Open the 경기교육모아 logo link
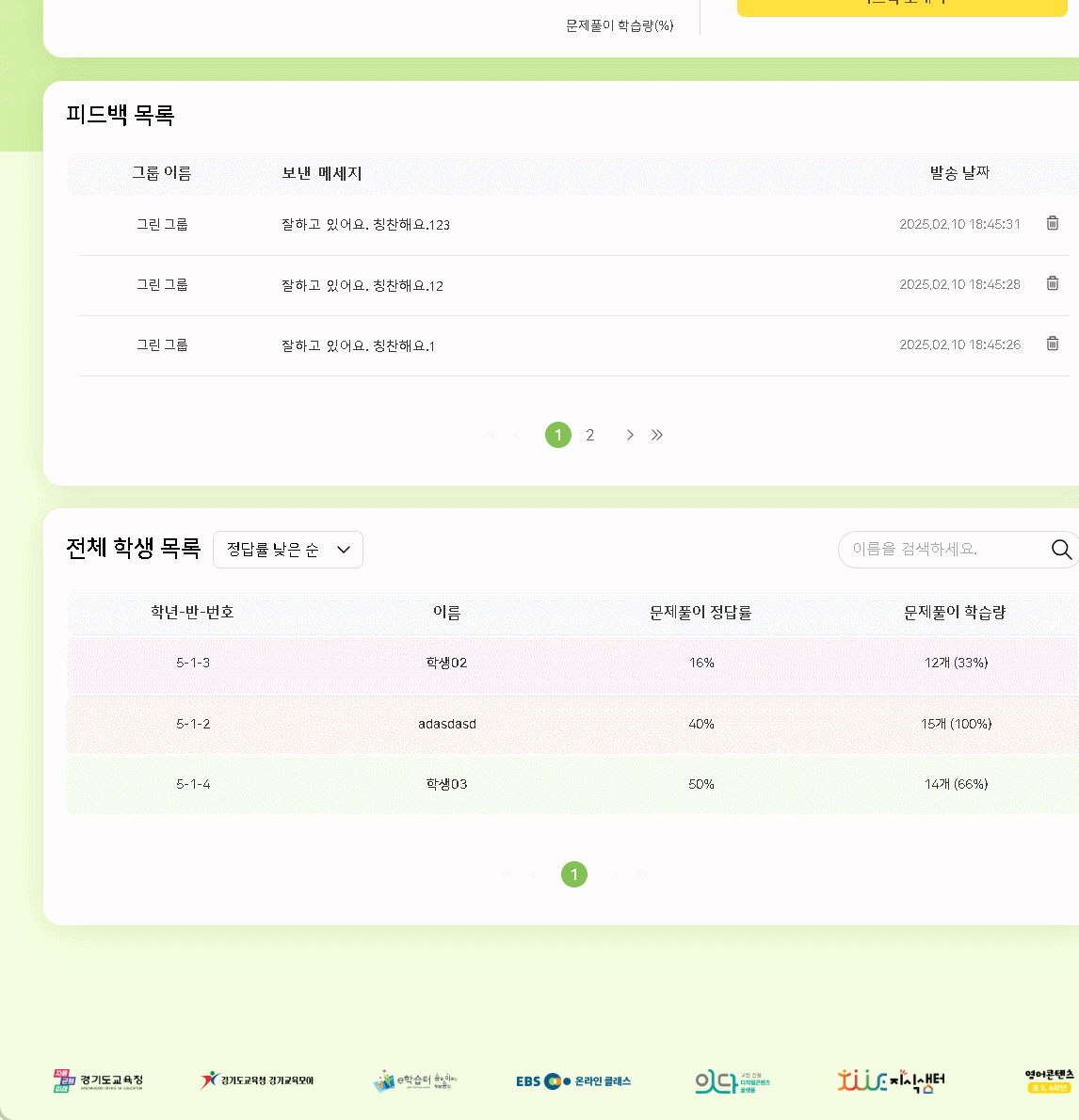 (257, 1080)
